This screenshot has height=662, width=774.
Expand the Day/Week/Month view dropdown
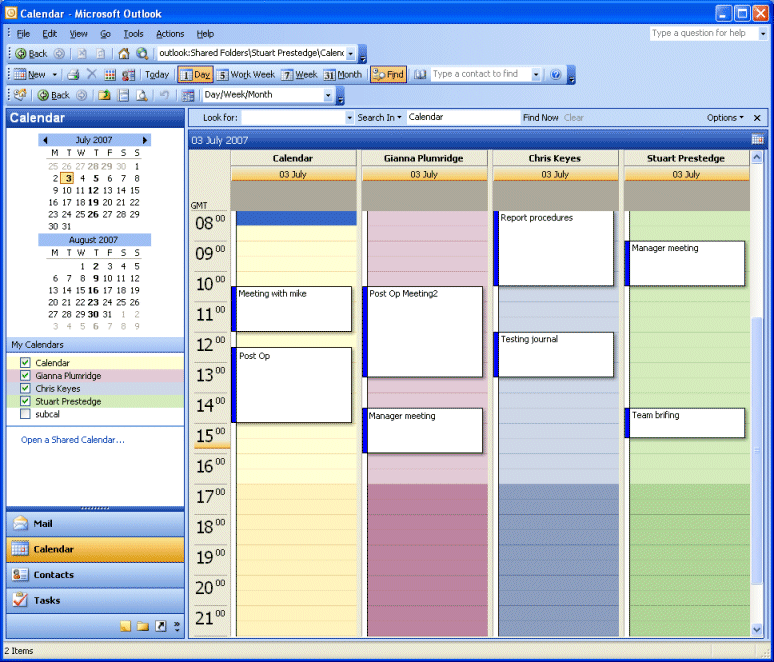328,95
